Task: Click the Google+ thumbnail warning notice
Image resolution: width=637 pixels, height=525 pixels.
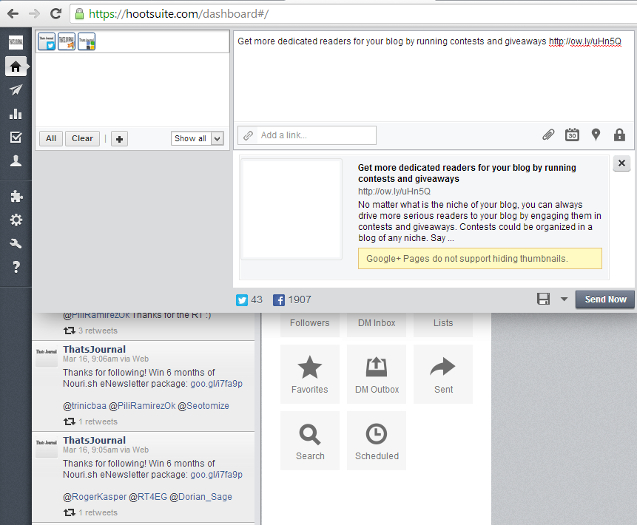Action: pyautogui.click(x=480, y=259)
